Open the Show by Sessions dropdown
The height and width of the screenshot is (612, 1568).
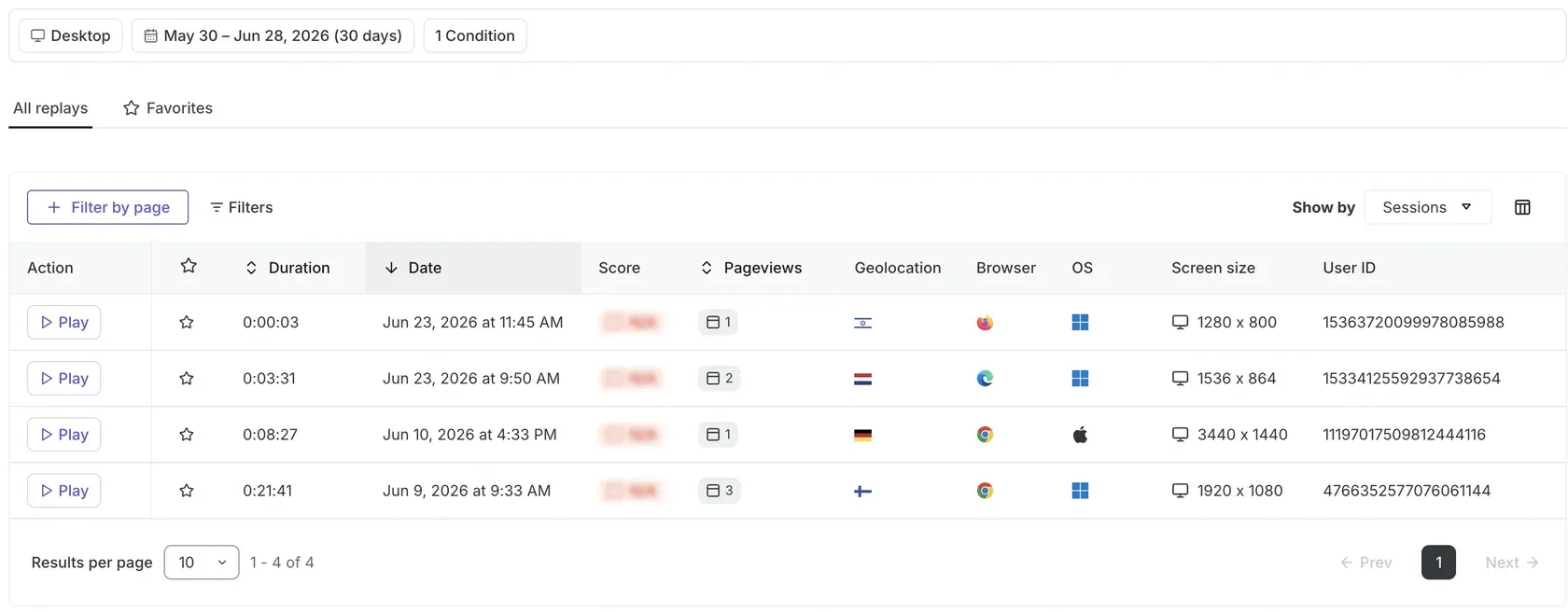[x=1428, y=207]
